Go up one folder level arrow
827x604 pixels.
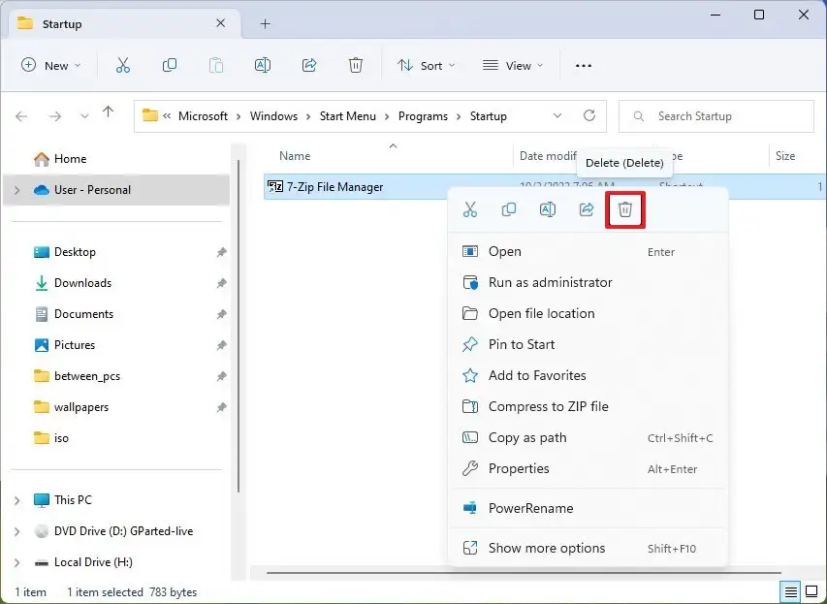[x=108, y=112]
